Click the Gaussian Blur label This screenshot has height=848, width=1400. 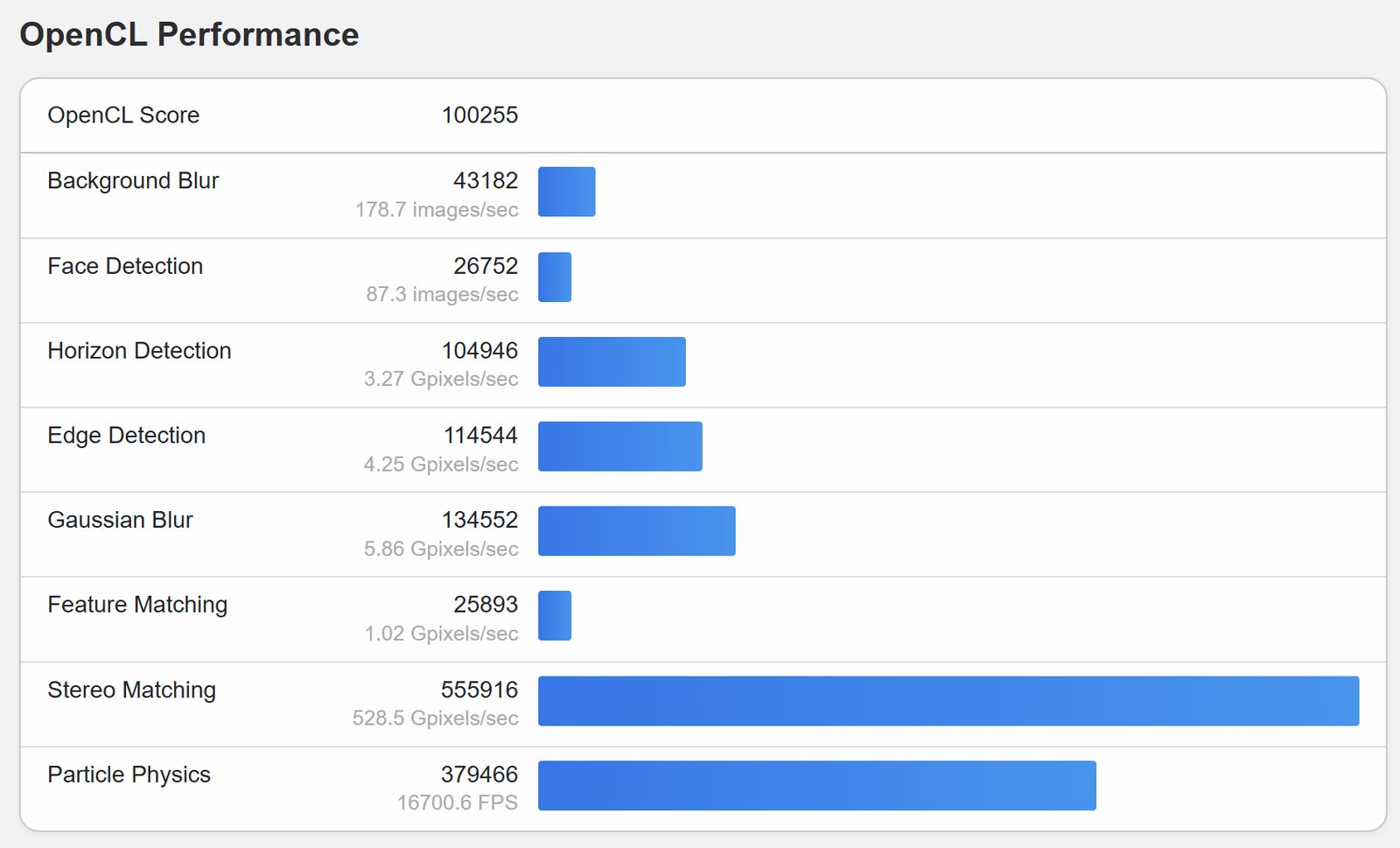[x=120, y=520]
